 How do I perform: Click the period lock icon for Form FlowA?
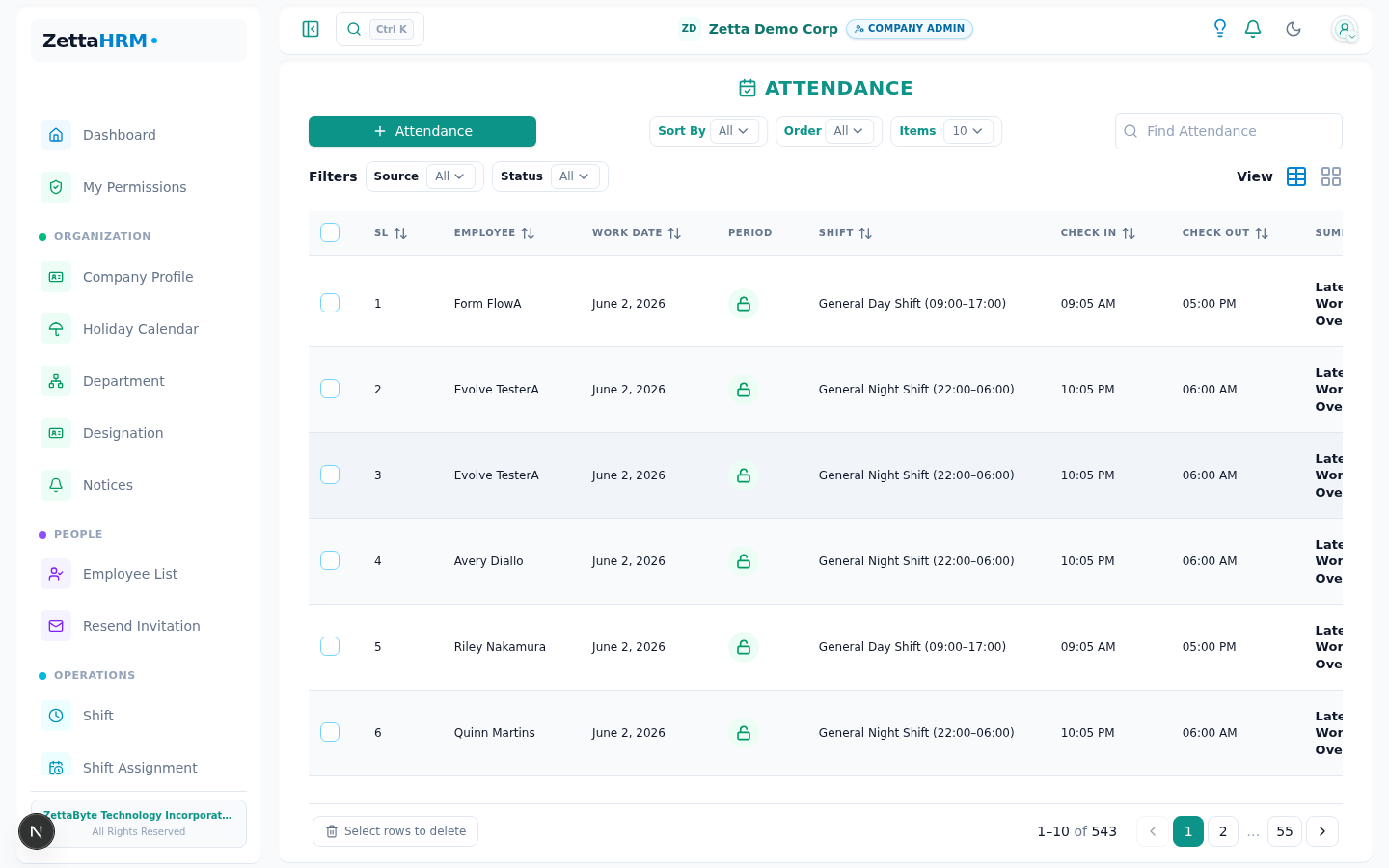(x=744, y=304)
